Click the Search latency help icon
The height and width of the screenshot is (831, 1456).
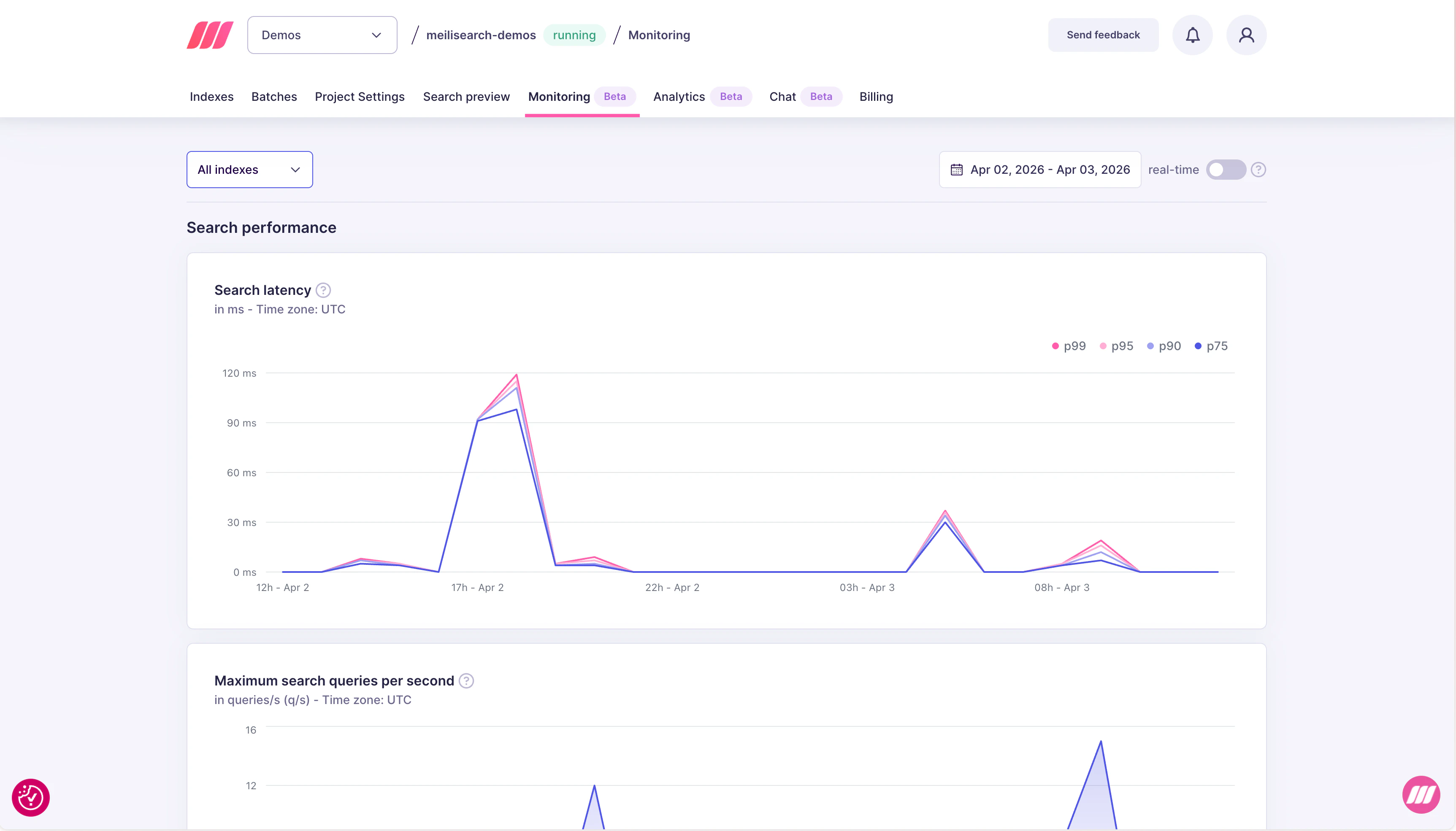click(322, 290)
